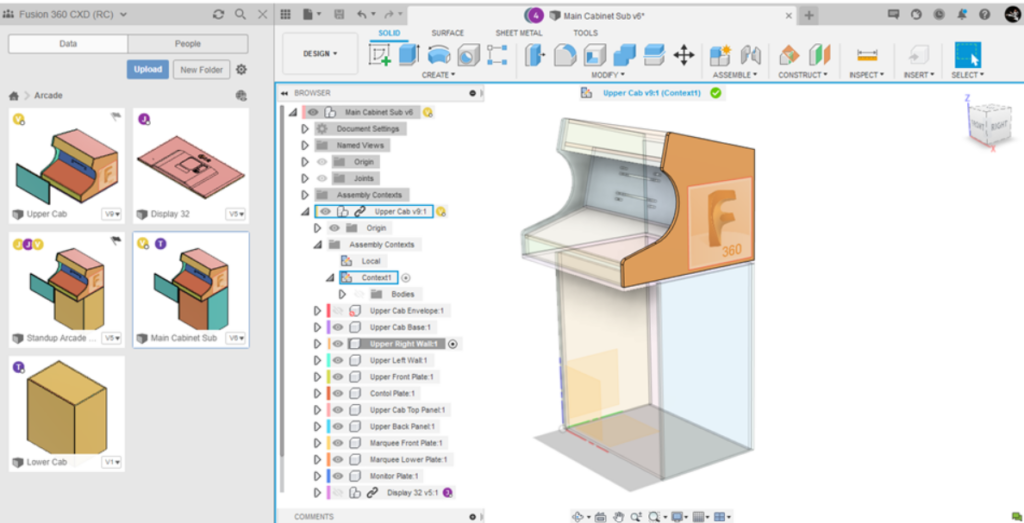Screen dimensions: 1024x523
Task: Refresh the data panel
Action: tap(219, 14)
